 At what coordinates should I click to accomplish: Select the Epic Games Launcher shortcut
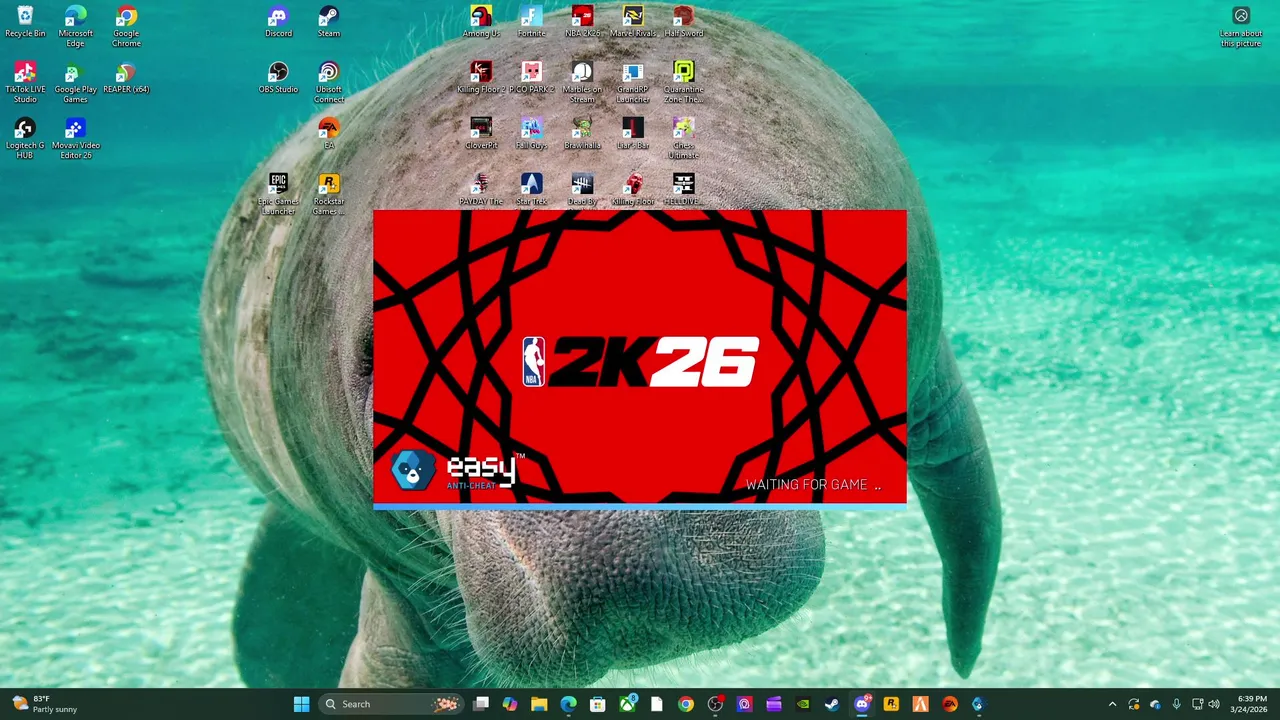[278, 194]
